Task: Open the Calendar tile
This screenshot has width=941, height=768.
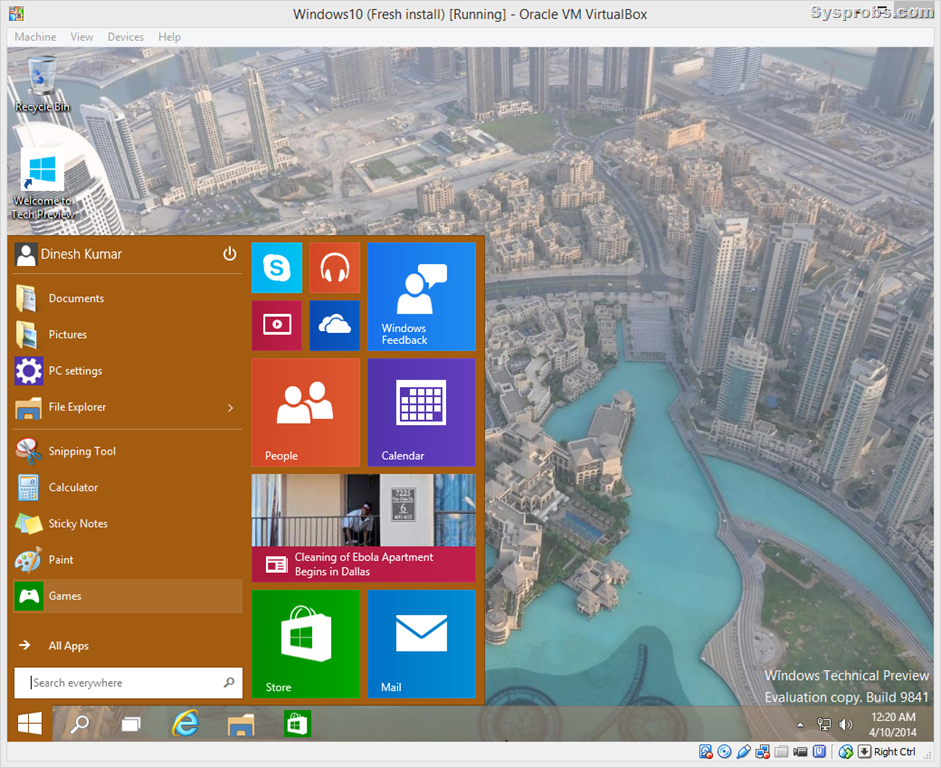Action: (x=421, y=413)
